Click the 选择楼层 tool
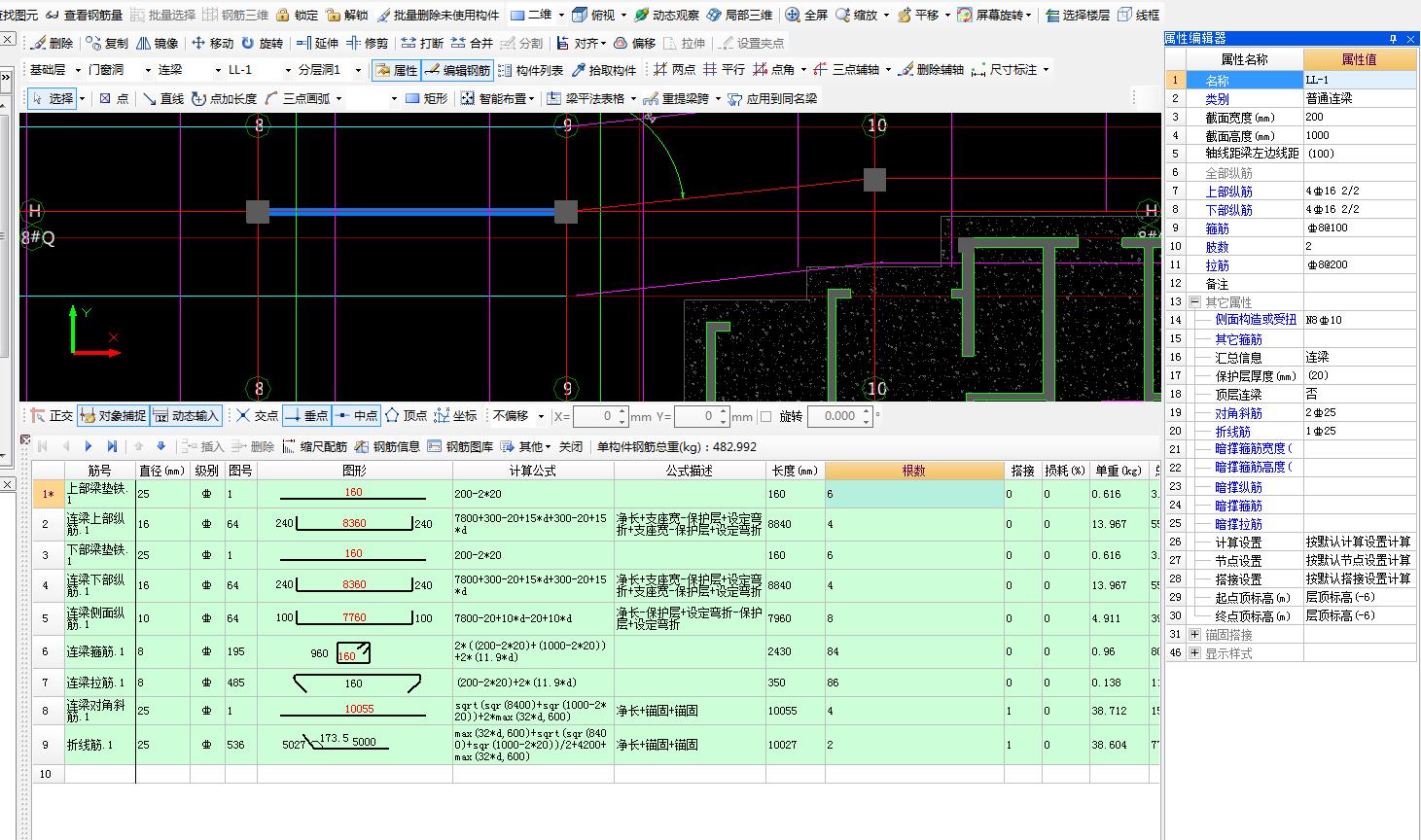This screenshot has height=840, width=1421. [1078, 15]
